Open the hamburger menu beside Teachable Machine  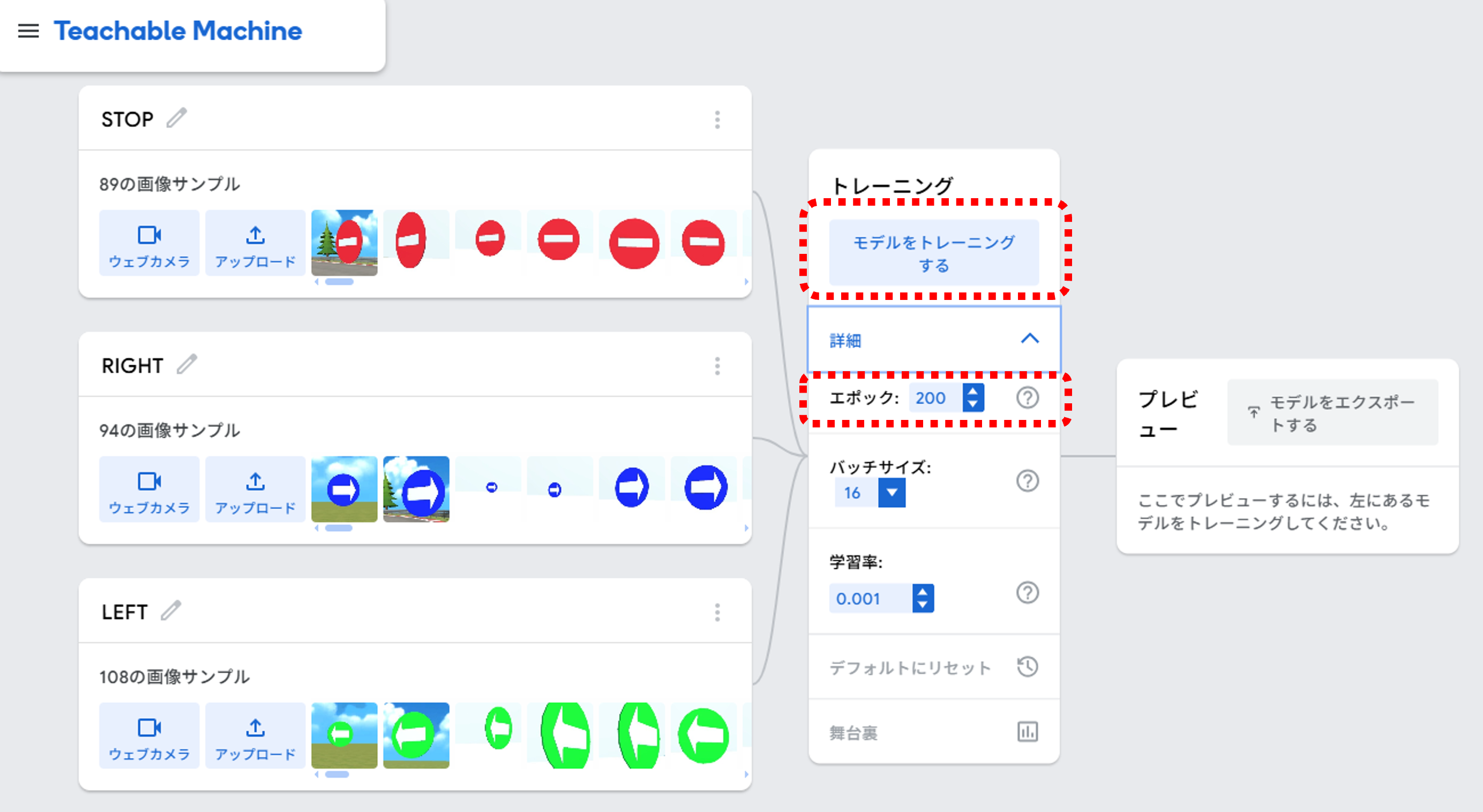[x=28, y=31]
